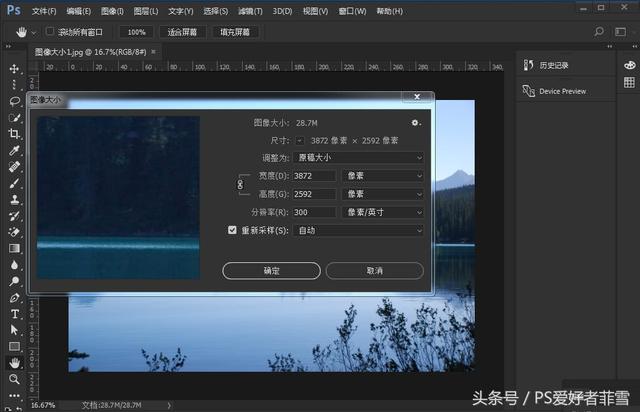Click the search magnifier in options bar
Screen dimensions: 640x412
pos(599,31)
